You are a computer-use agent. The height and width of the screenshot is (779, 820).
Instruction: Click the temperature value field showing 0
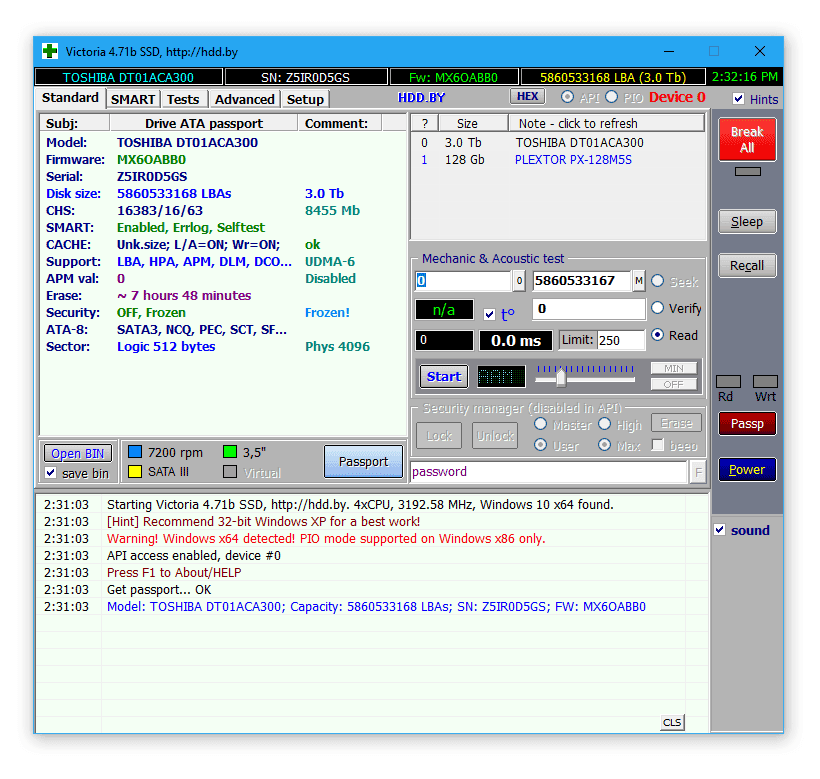coord(588,309)
